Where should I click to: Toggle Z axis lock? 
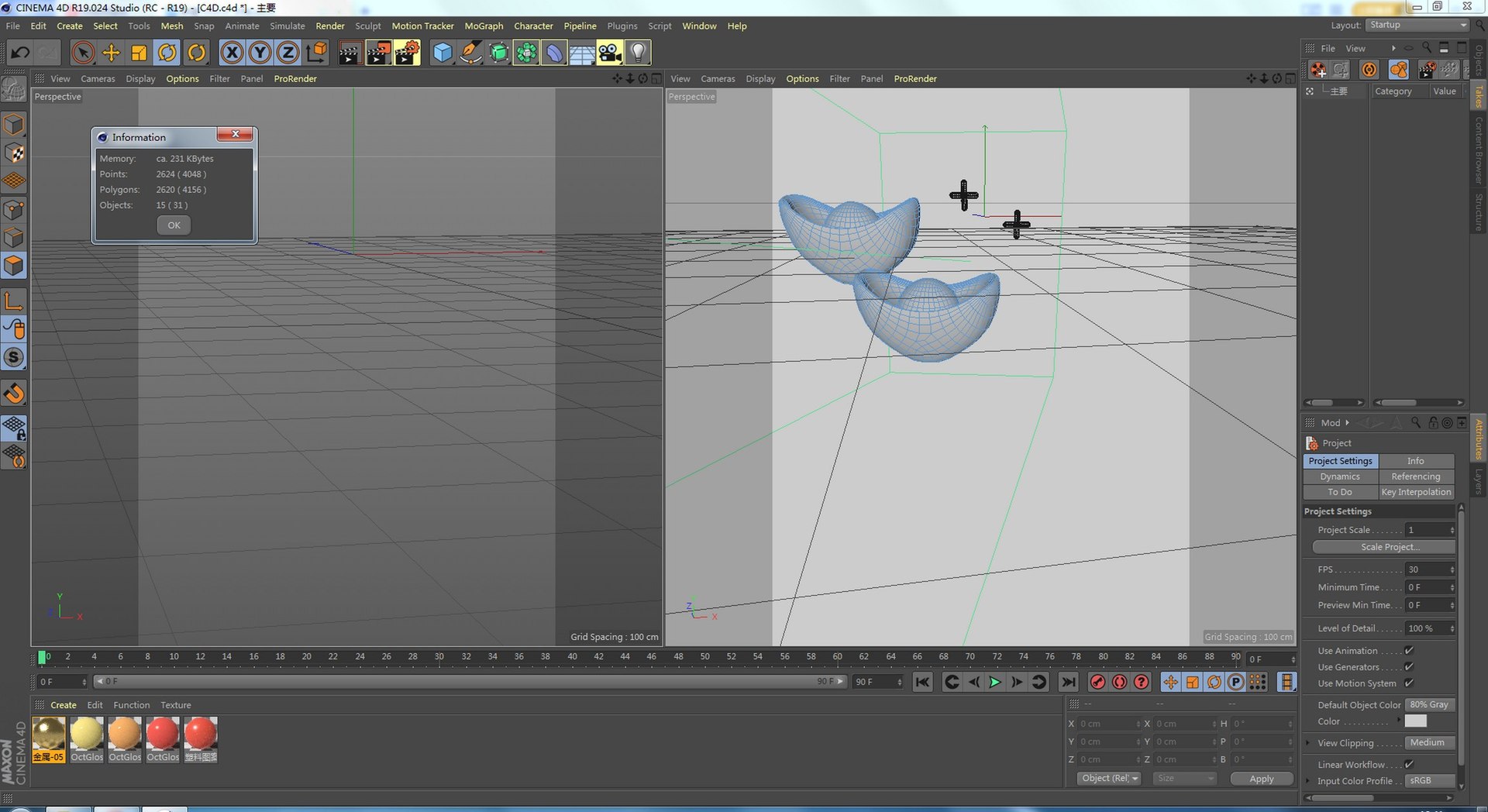click(x=288, y=53)
